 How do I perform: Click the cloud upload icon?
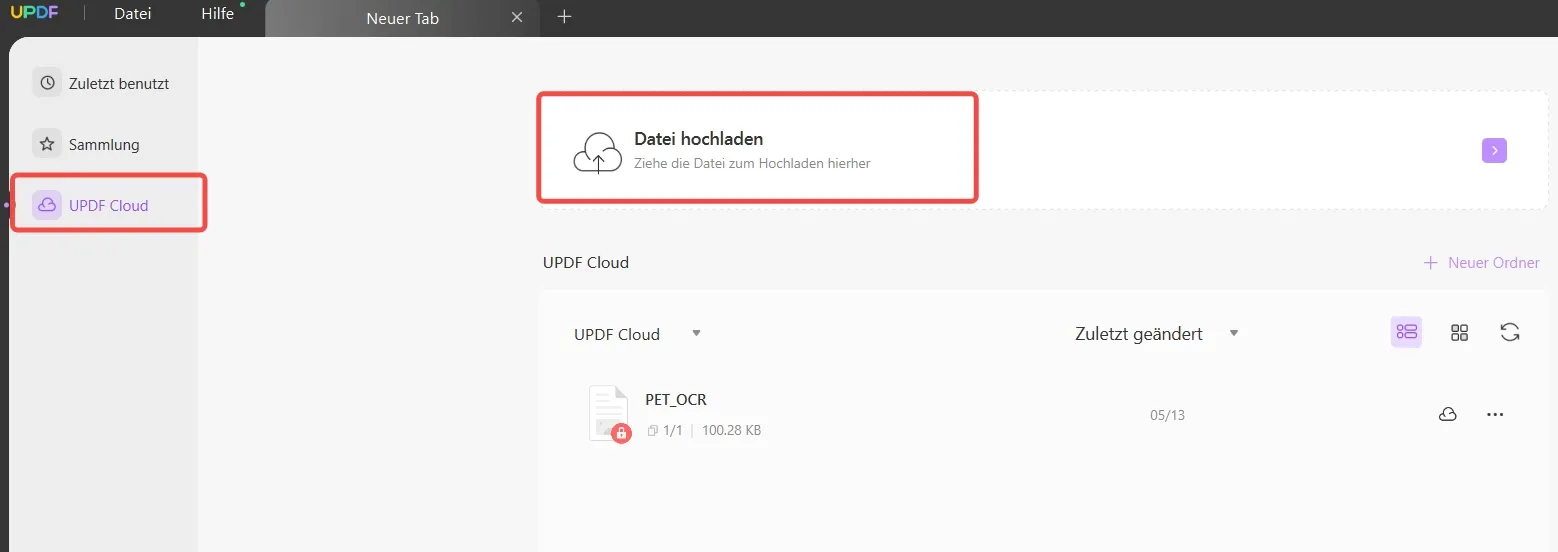pos(598,152)
